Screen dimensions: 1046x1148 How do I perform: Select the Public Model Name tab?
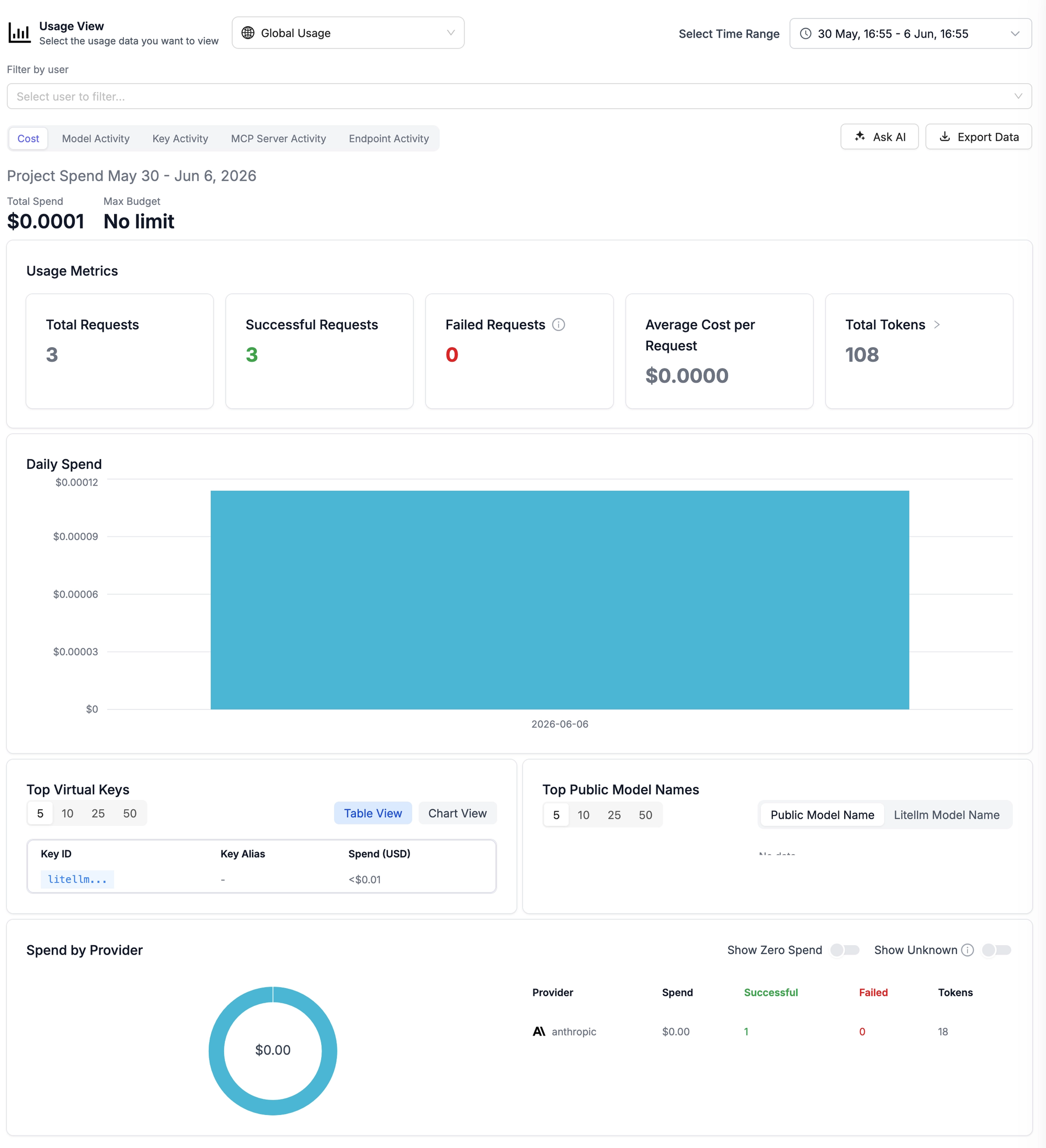pos(822,815)
